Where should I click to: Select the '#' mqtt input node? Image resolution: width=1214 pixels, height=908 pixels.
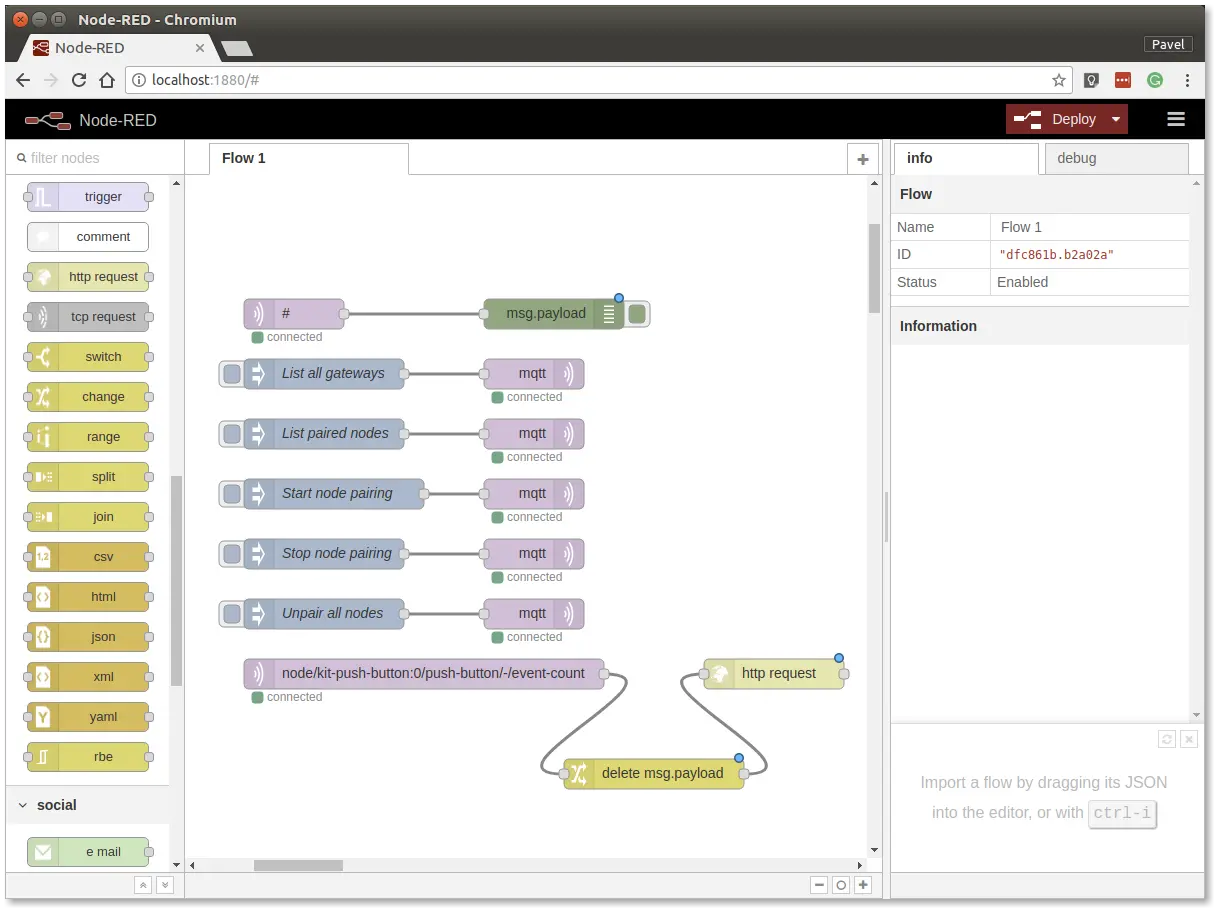(294, 314)
